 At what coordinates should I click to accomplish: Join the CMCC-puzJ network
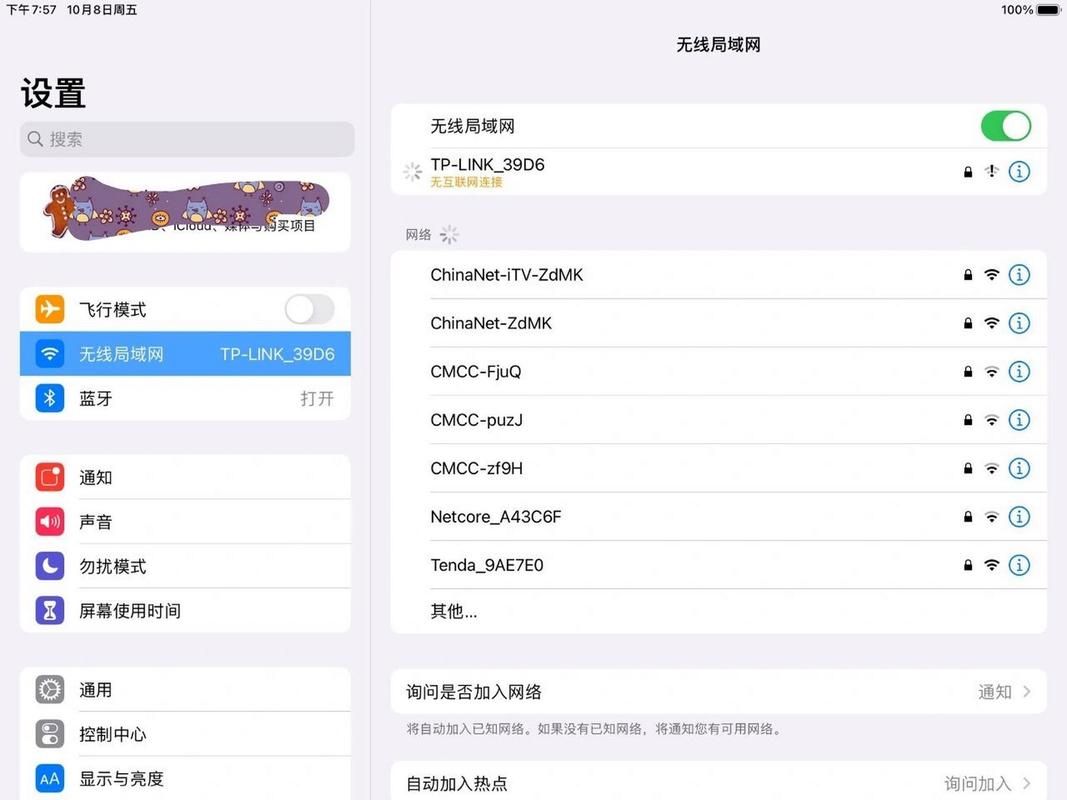pyautogui.click(x=478, y=419)
